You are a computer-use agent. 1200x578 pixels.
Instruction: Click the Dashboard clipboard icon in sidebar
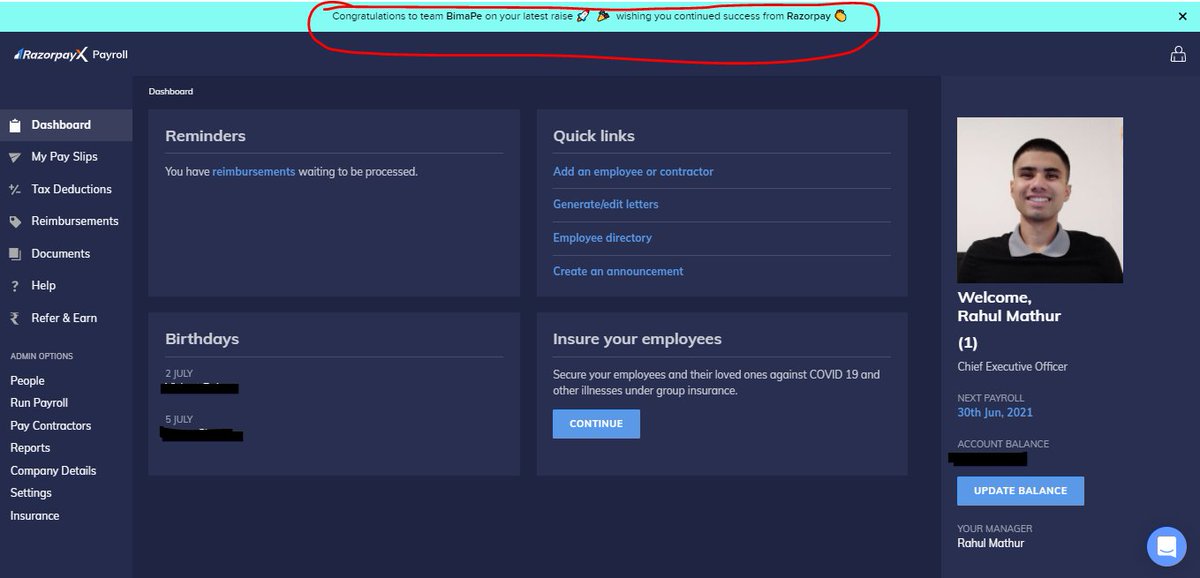tap(14, 125)
